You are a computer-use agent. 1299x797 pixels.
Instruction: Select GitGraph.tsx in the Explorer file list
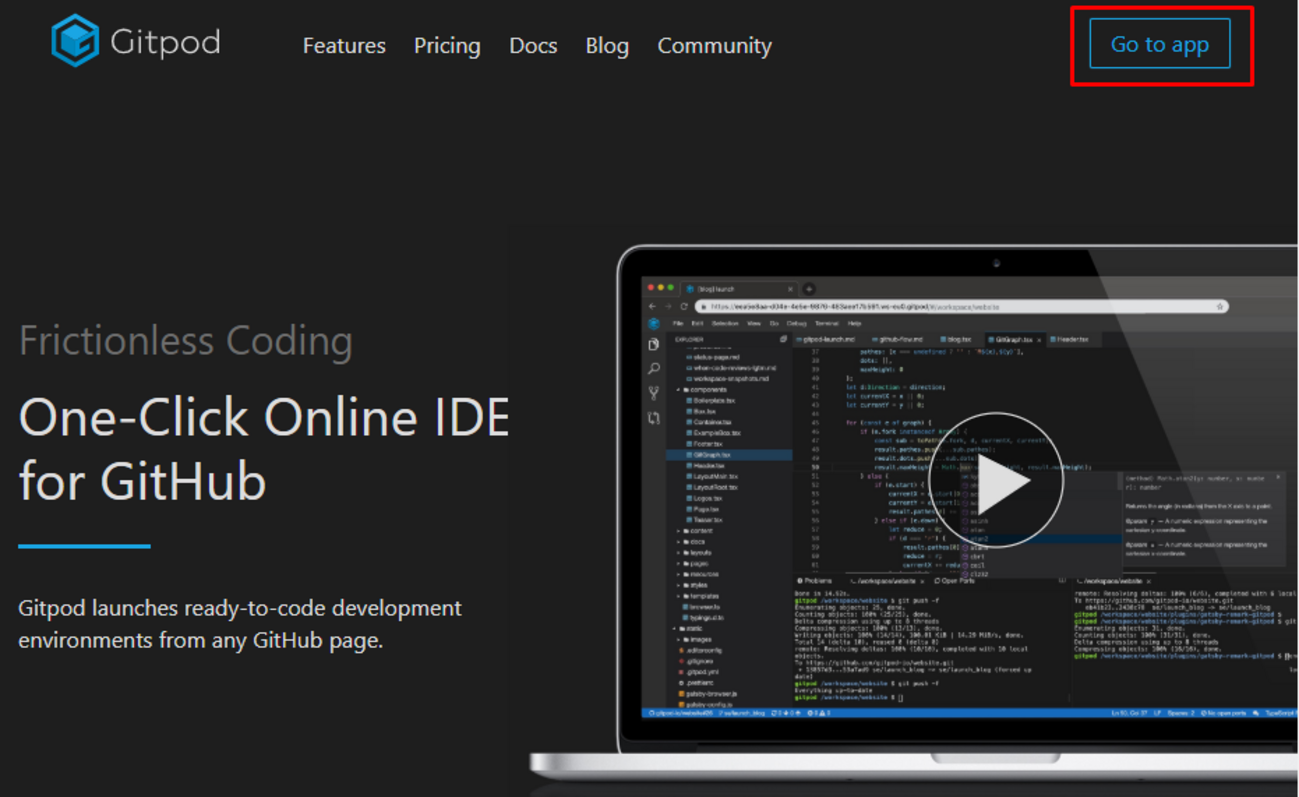pyautogui.click(x=711, y=455)
